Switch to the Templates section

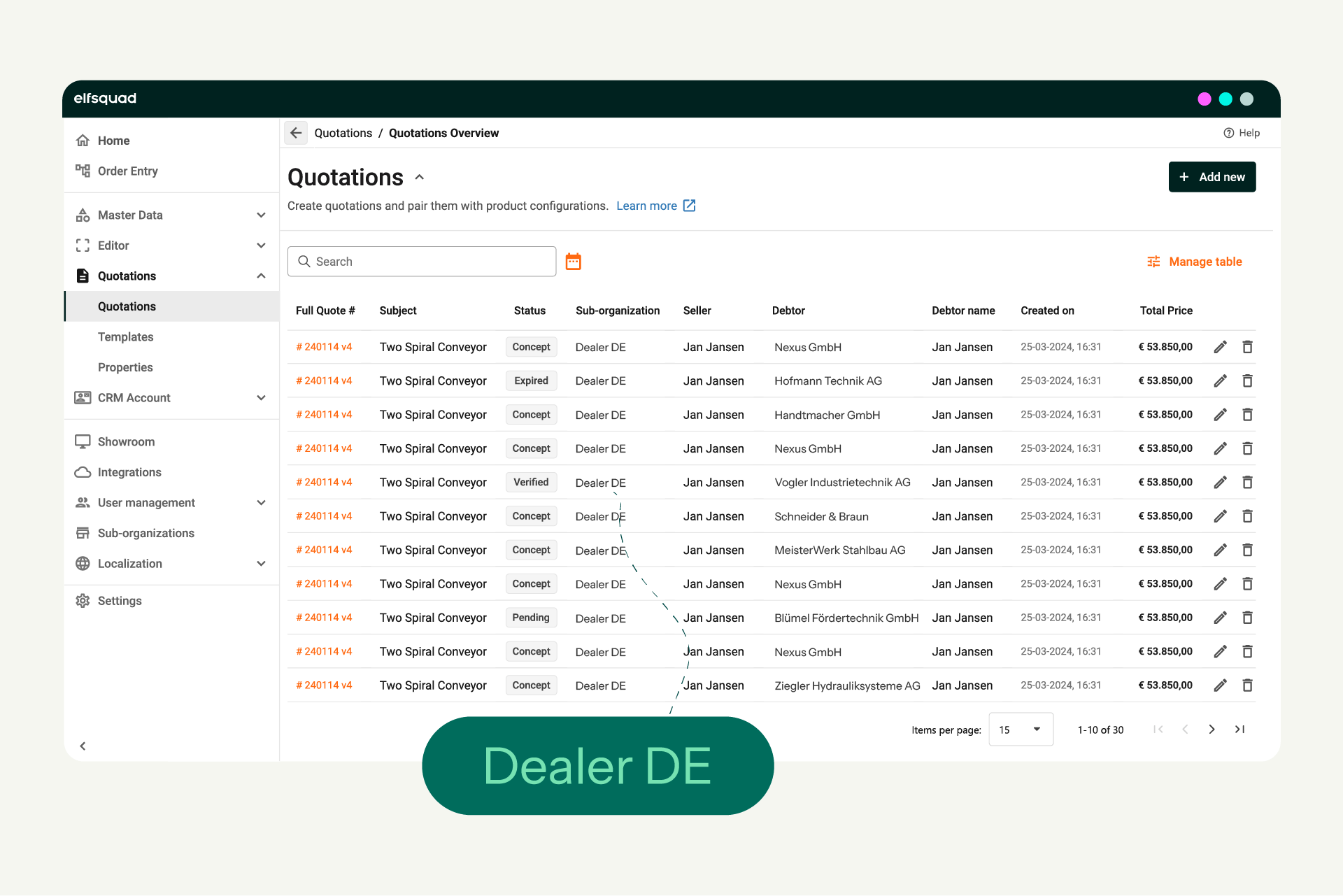point(125,336)
